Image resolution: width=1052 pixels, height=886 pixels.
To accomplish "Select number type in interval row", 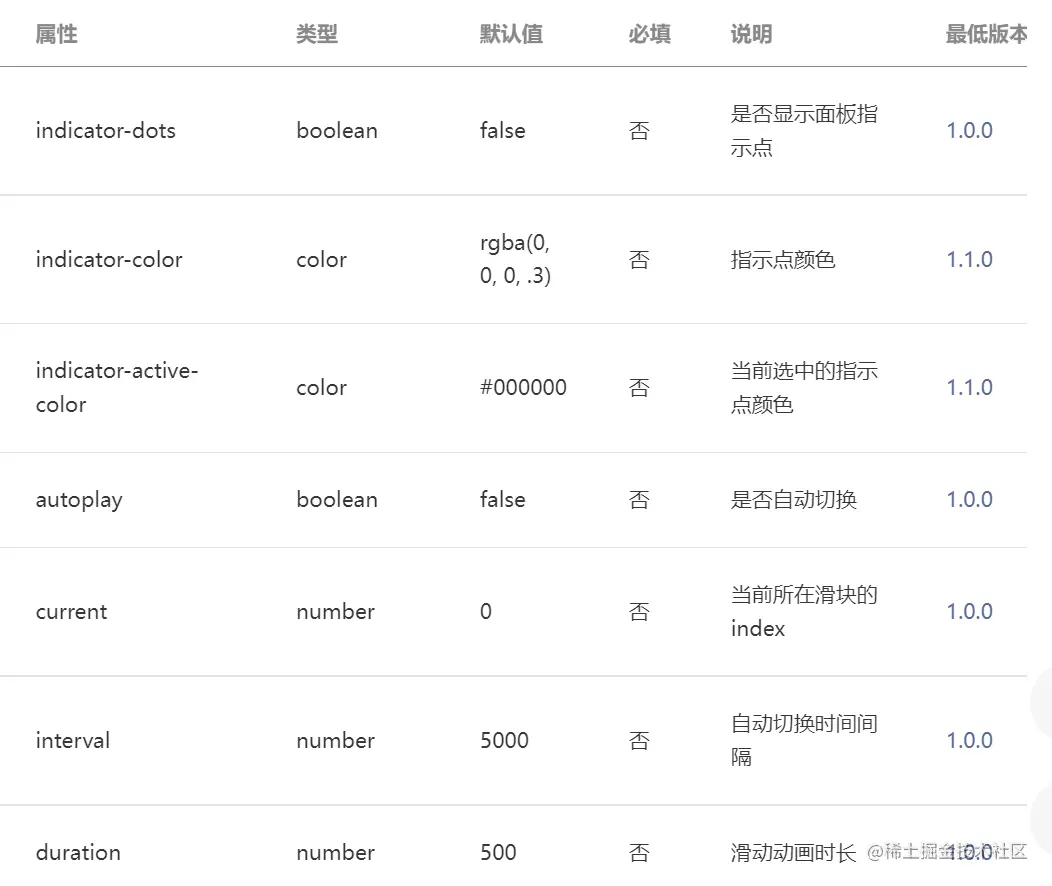I will 335,740.
